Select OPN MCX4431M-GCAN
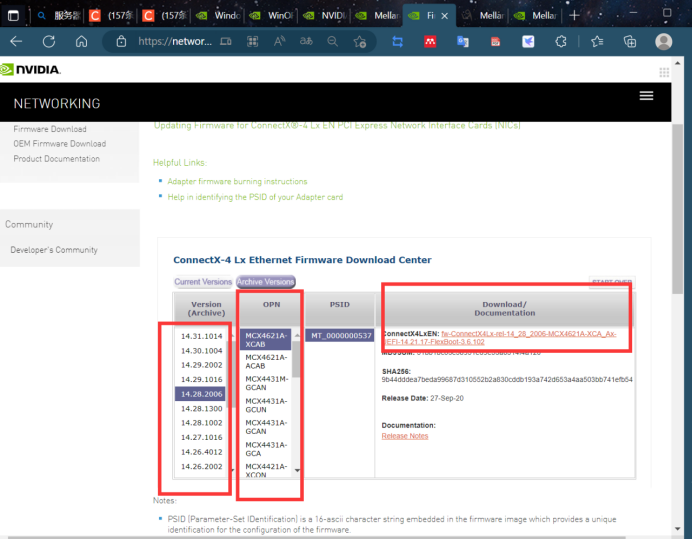 pos(266,383)
